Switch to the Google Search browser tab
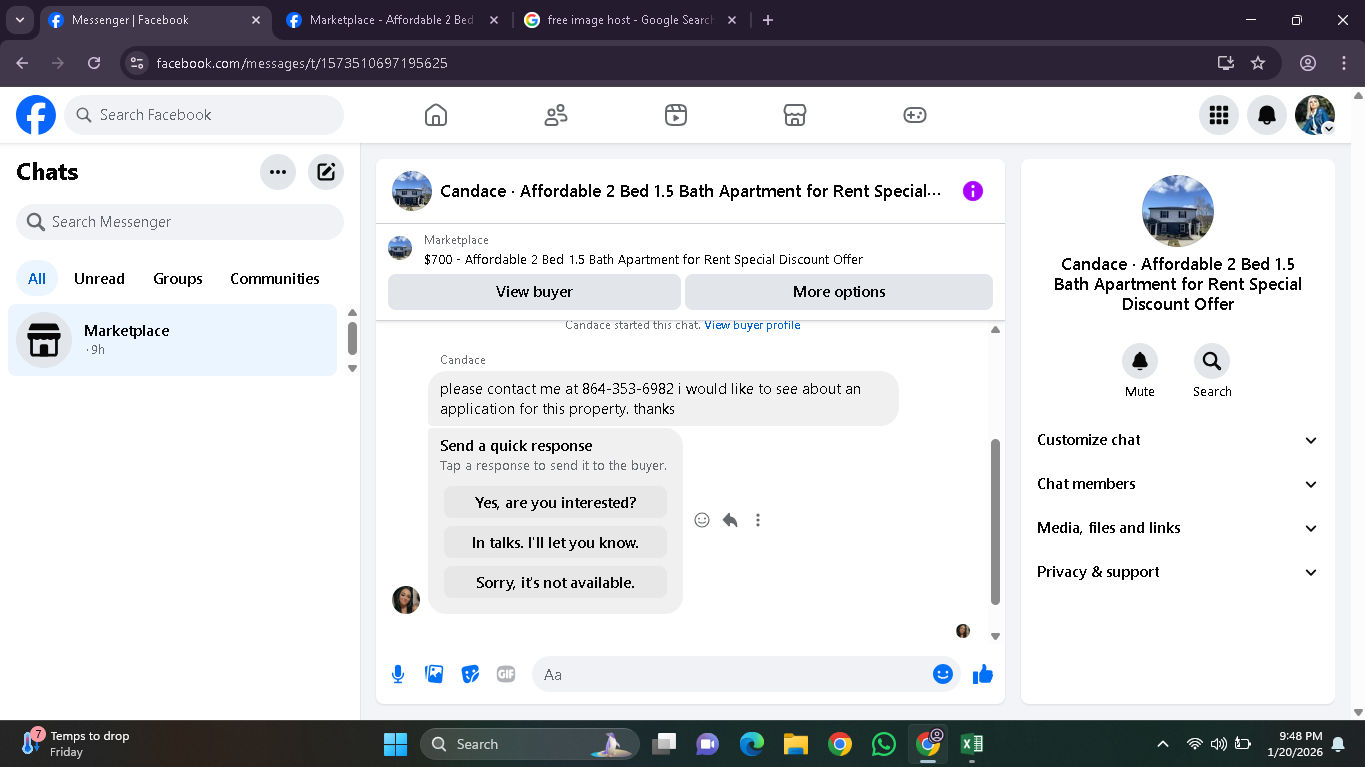The width and height of the screenshot is (1365, 767). pos(630,20)
